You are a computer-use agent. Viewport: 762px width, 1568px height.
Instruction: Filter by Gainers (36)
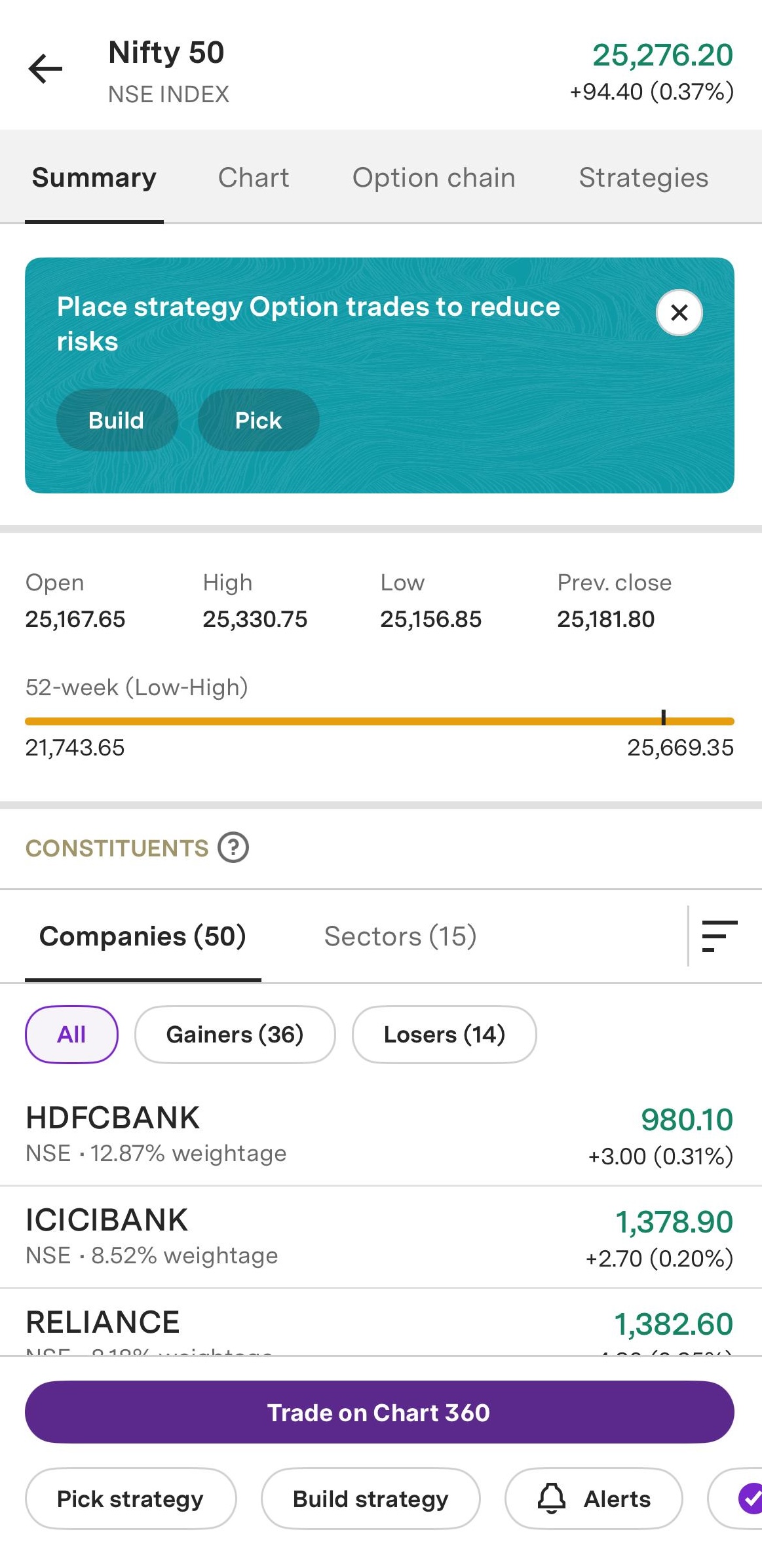pyautogui.click(x=235, y=1034)
